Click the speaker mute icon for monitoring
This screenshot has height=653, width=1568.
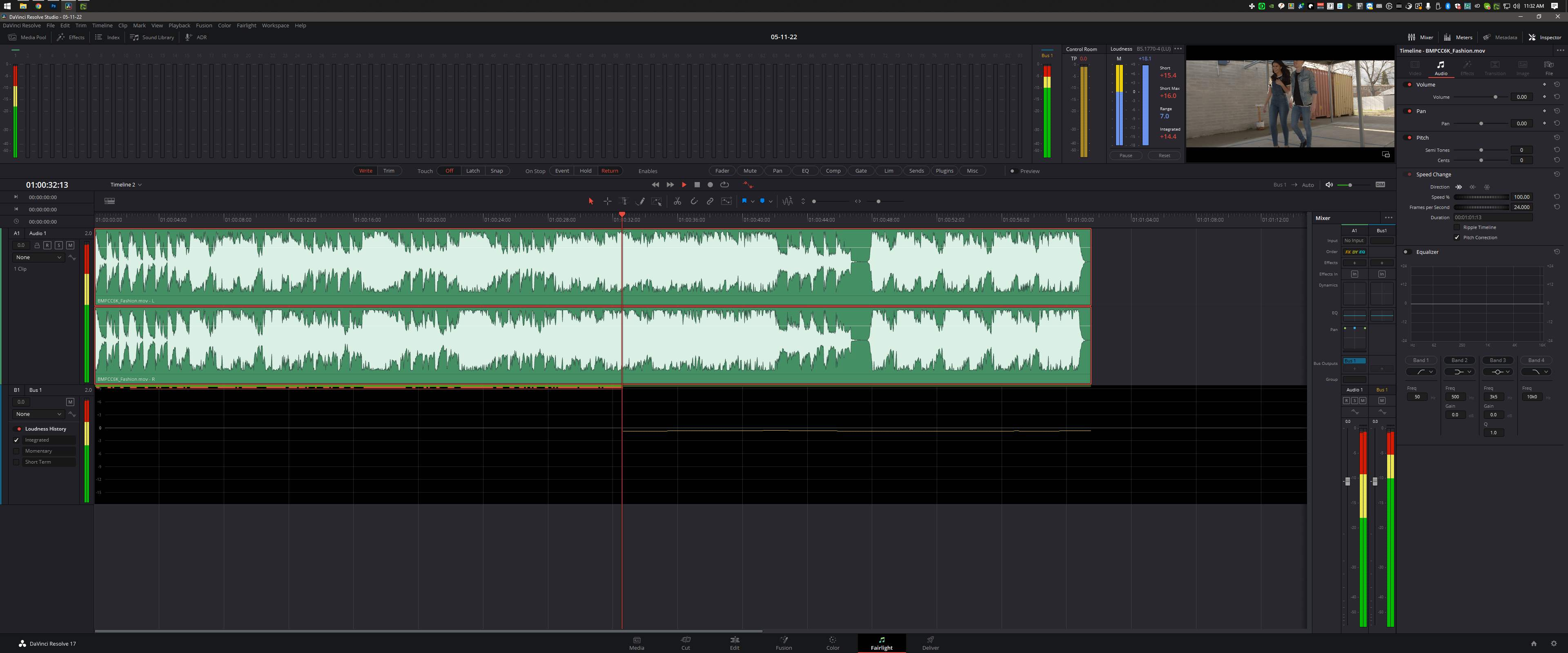1329,184
